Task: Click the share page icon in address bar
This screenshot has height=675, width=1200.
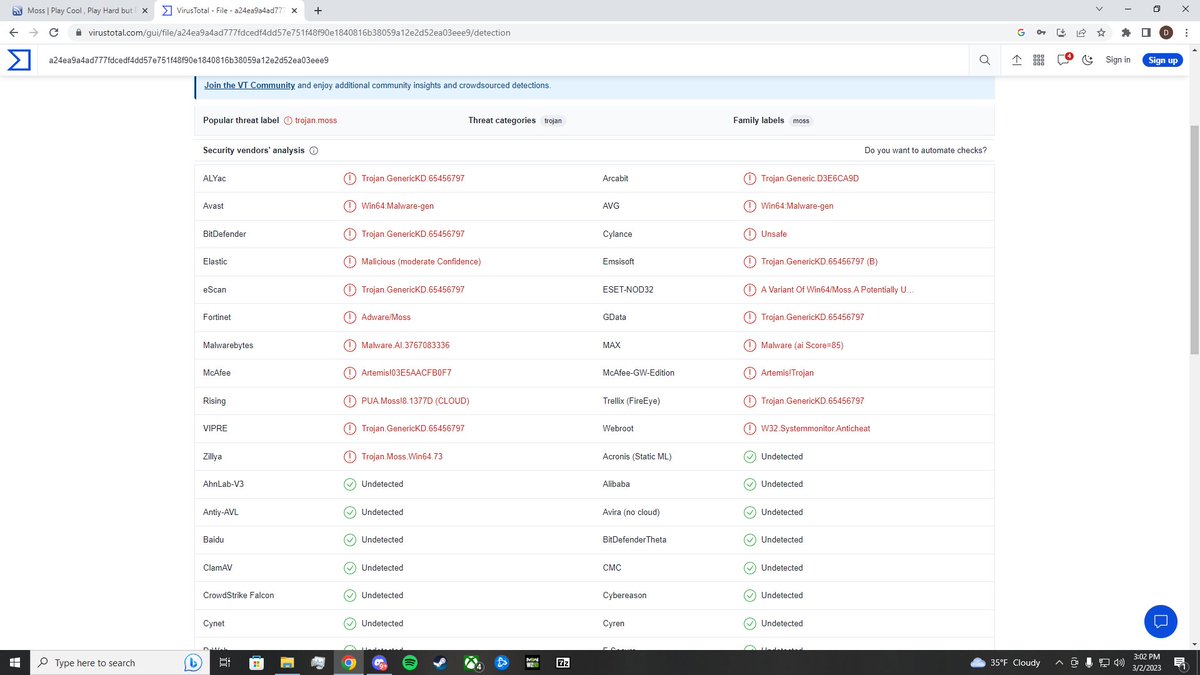Action: (1081, 32)
